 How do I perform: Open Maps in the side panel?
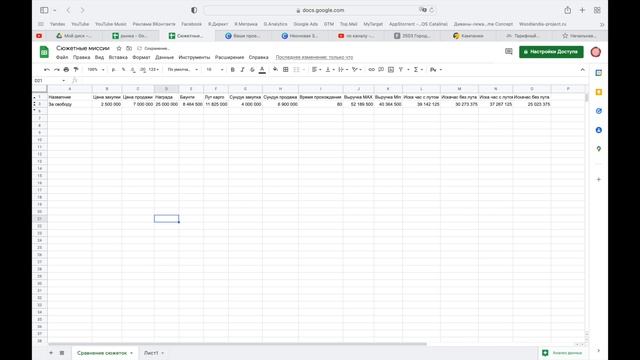tap(599, 149)
